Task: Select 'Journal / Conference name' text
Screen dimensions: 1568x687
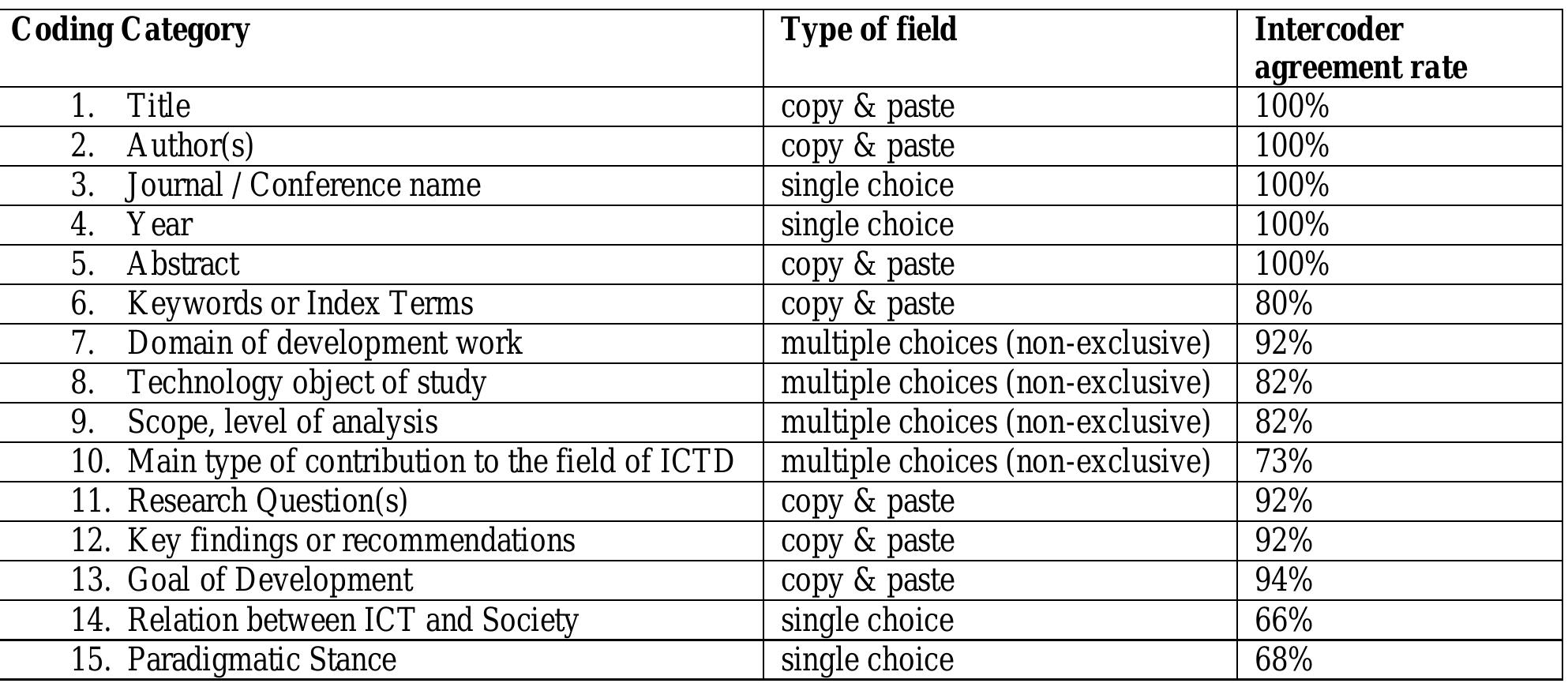Action: [303, 186]
